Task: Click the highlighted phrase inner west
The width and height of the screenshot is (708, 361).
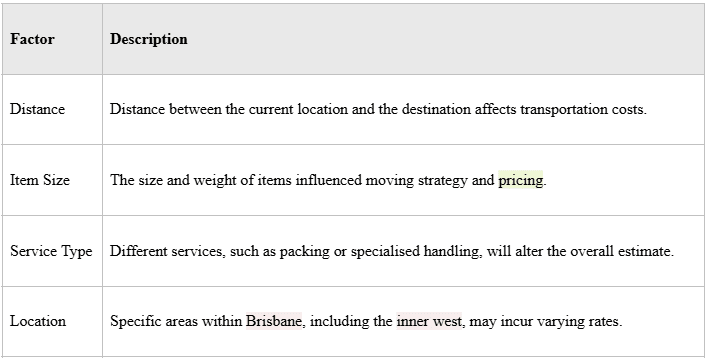Action: click(x=429, y=321)
